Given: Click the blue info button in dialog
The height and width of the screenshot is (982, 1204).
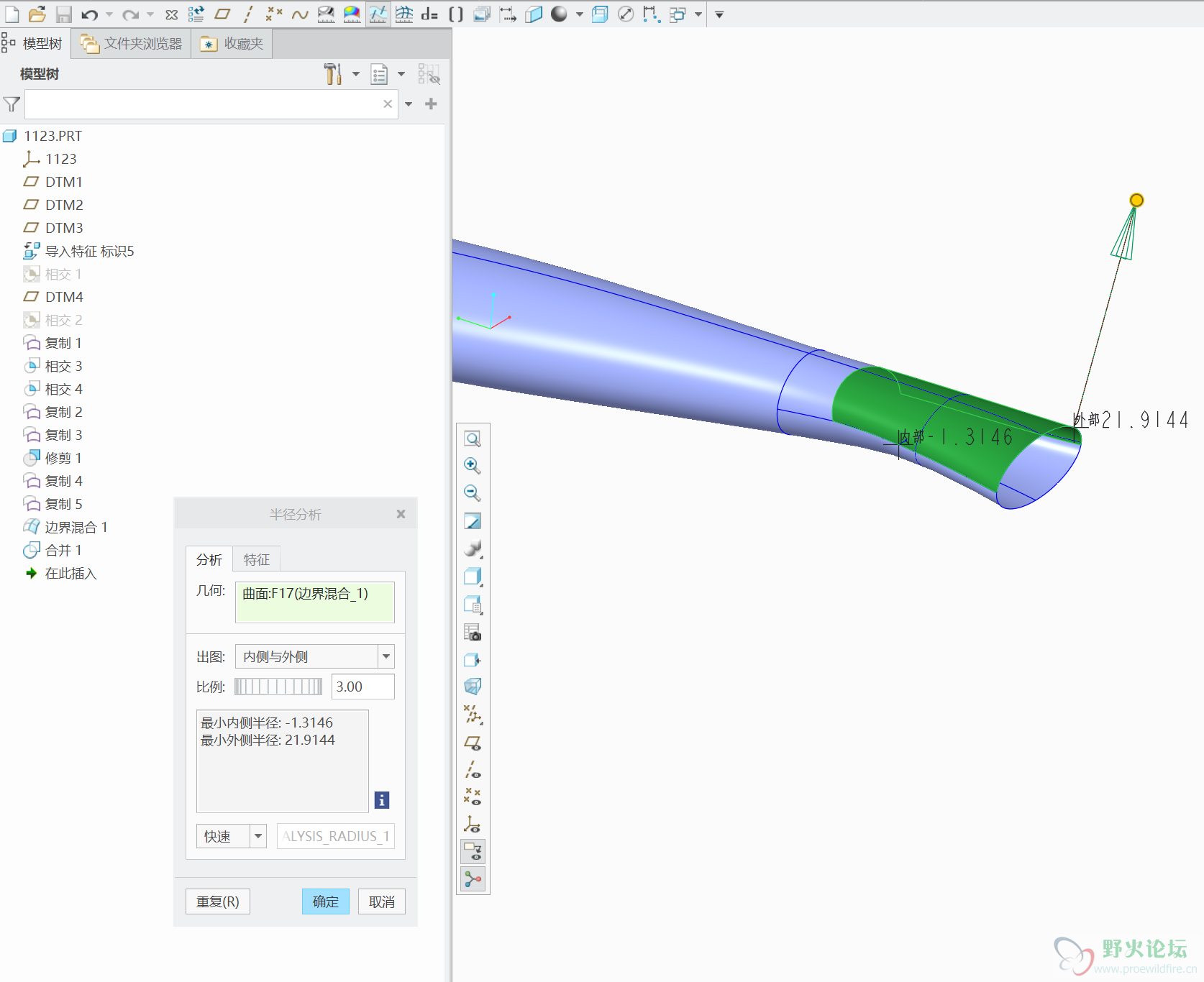Looking at the screenshot, I should click(382, 799).
